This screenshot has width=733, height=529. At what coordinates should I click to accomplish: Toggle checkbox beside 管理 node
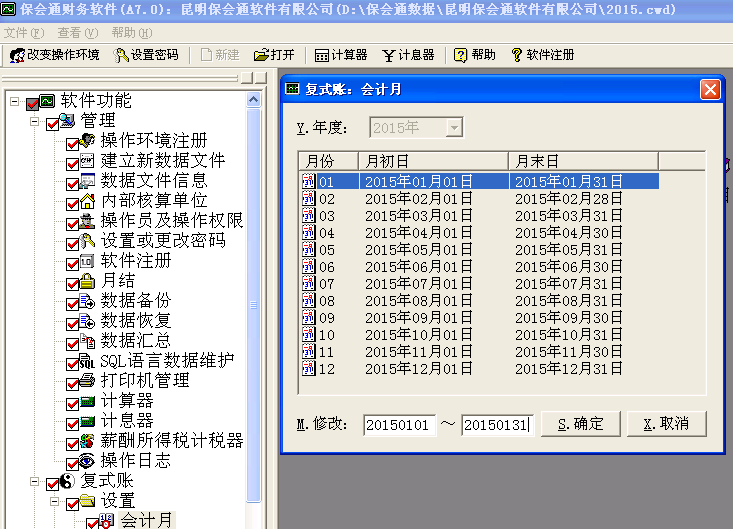click(x=52, y=124)
